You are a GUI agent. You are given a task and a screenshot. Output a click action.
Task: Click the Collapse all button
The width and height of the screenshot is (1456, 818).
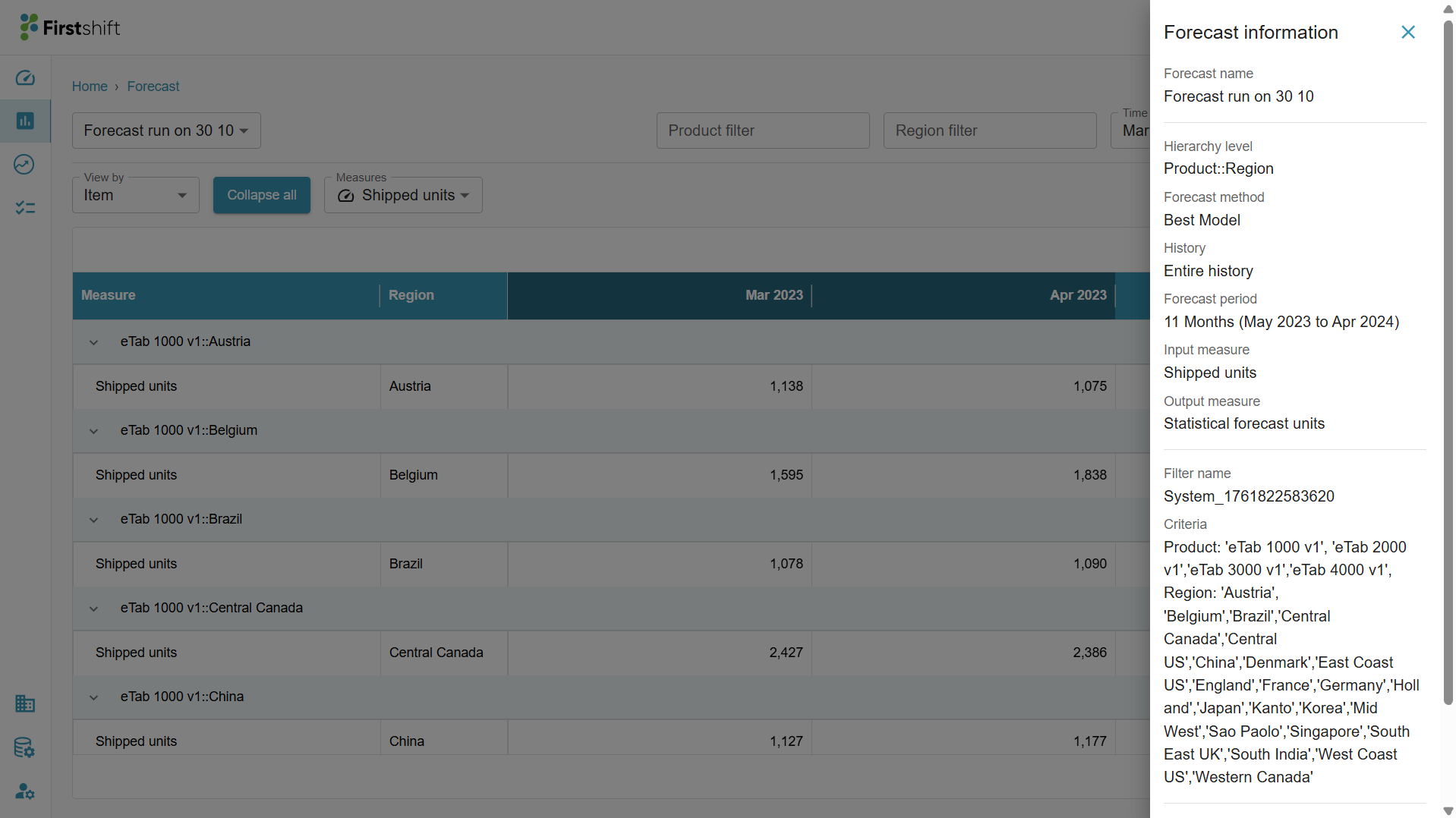point(262,195)
